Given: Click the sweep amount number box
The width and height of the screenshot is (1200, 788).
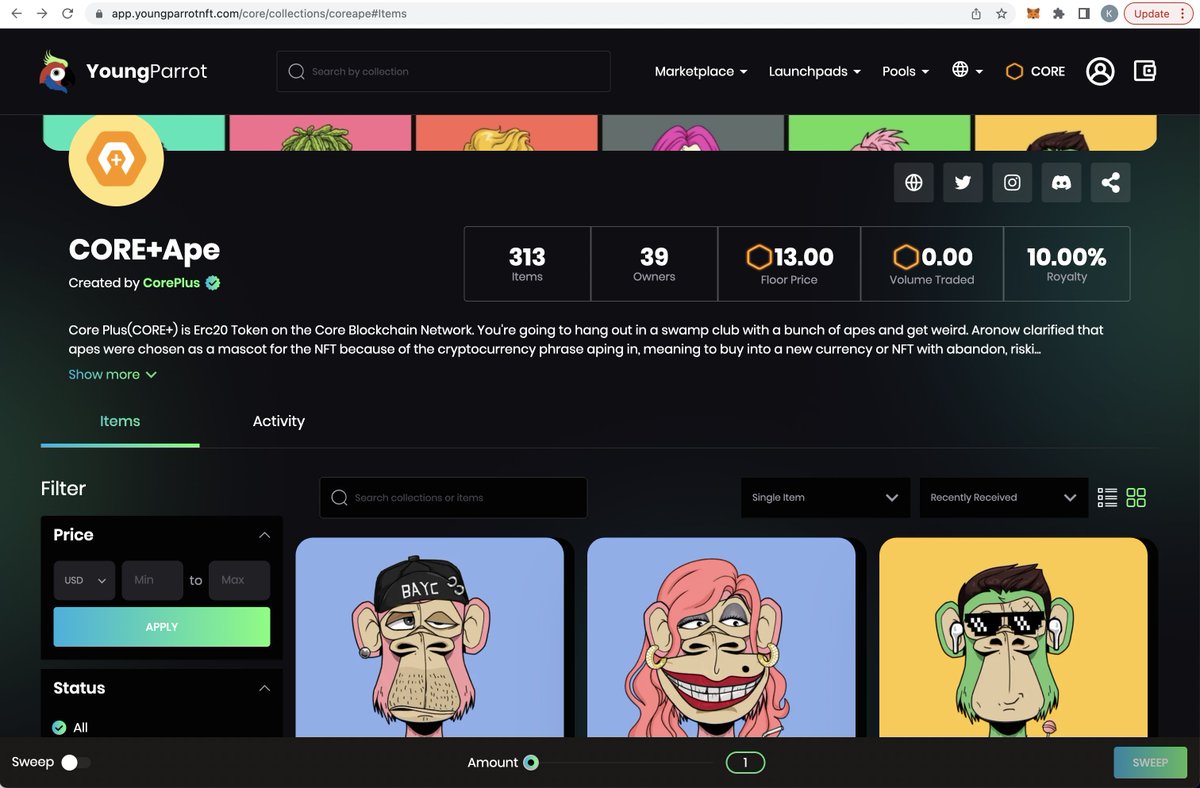Looking at the screenshot, I should (745, 763).
